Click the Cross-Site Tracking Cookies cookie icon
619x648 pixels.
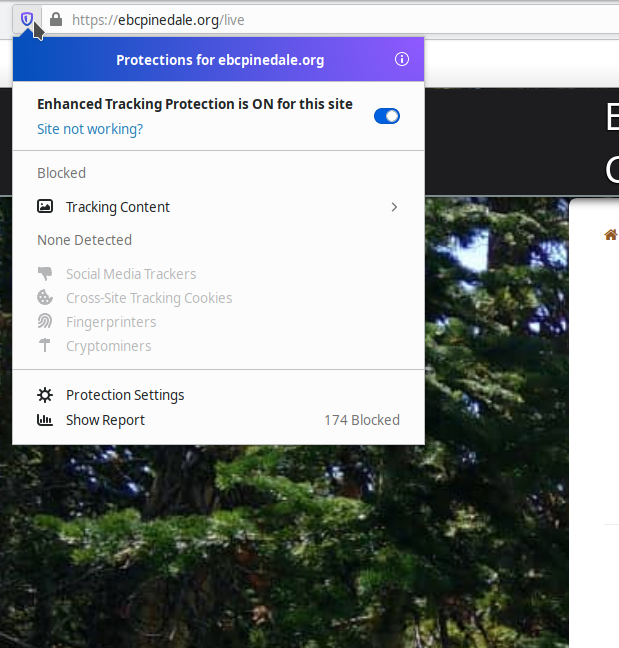pos(45,297)
